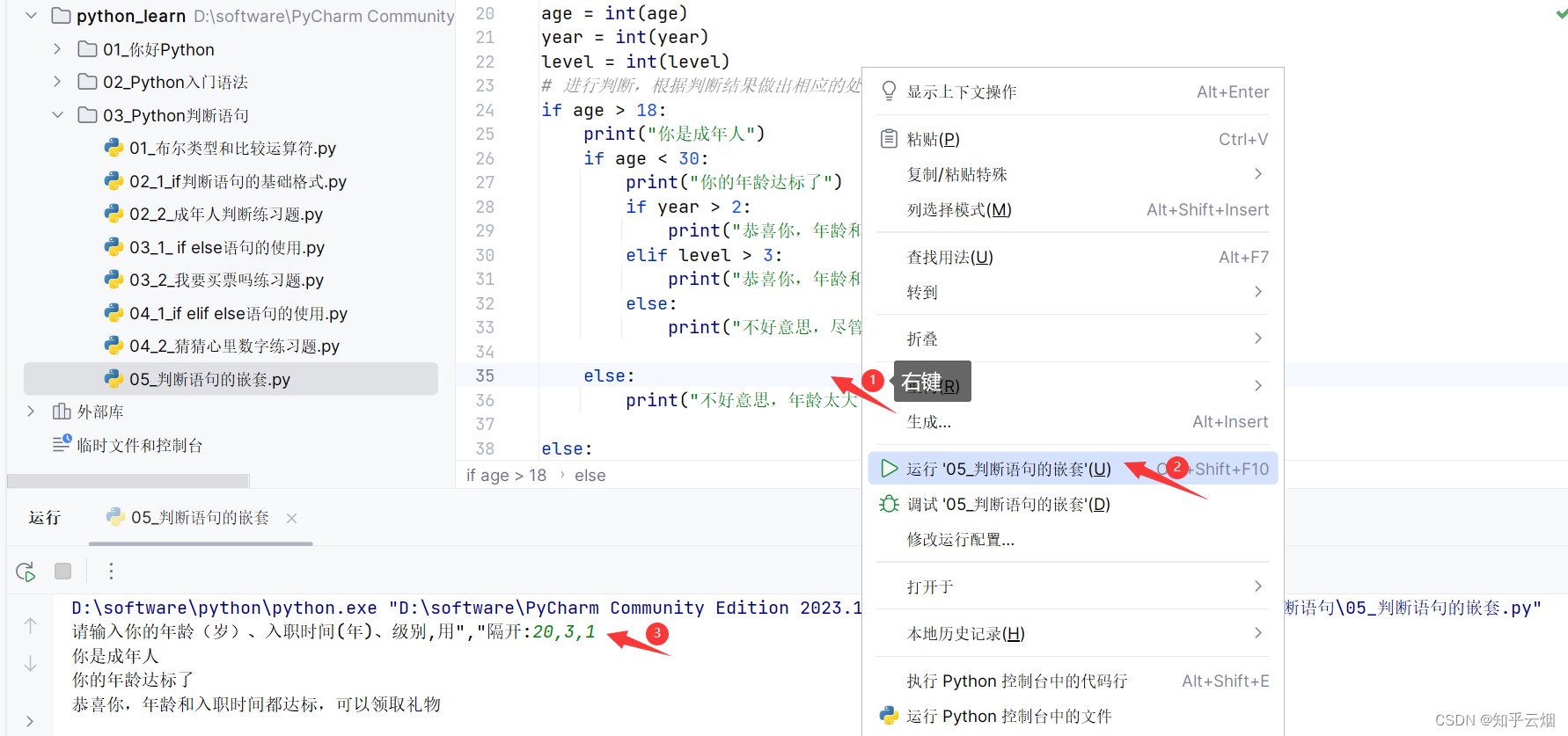Click editor line 'if age > 18:'
The width and height of the screenshot is (1568, 736).
(604, 110)
